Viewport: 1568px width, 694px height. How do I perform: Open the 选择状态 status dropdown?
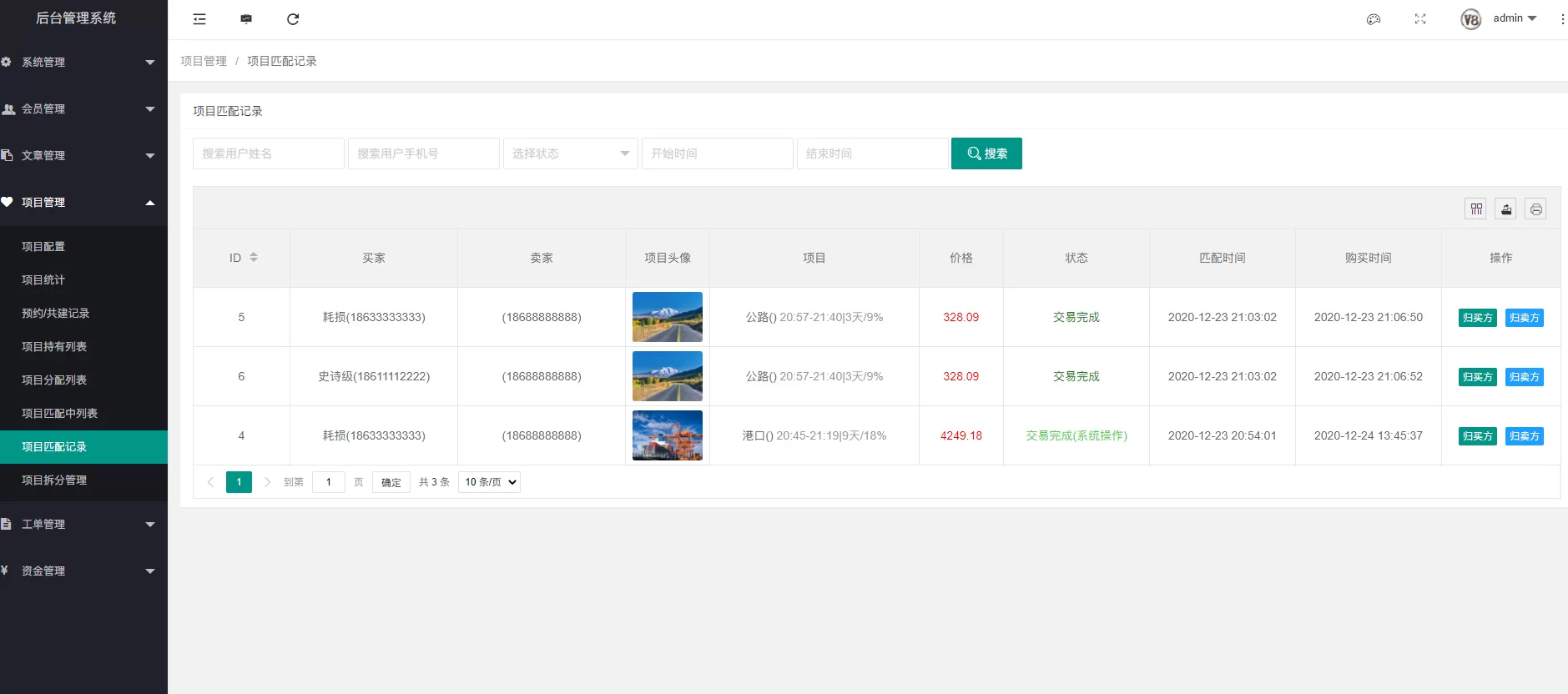click(570, 153)
